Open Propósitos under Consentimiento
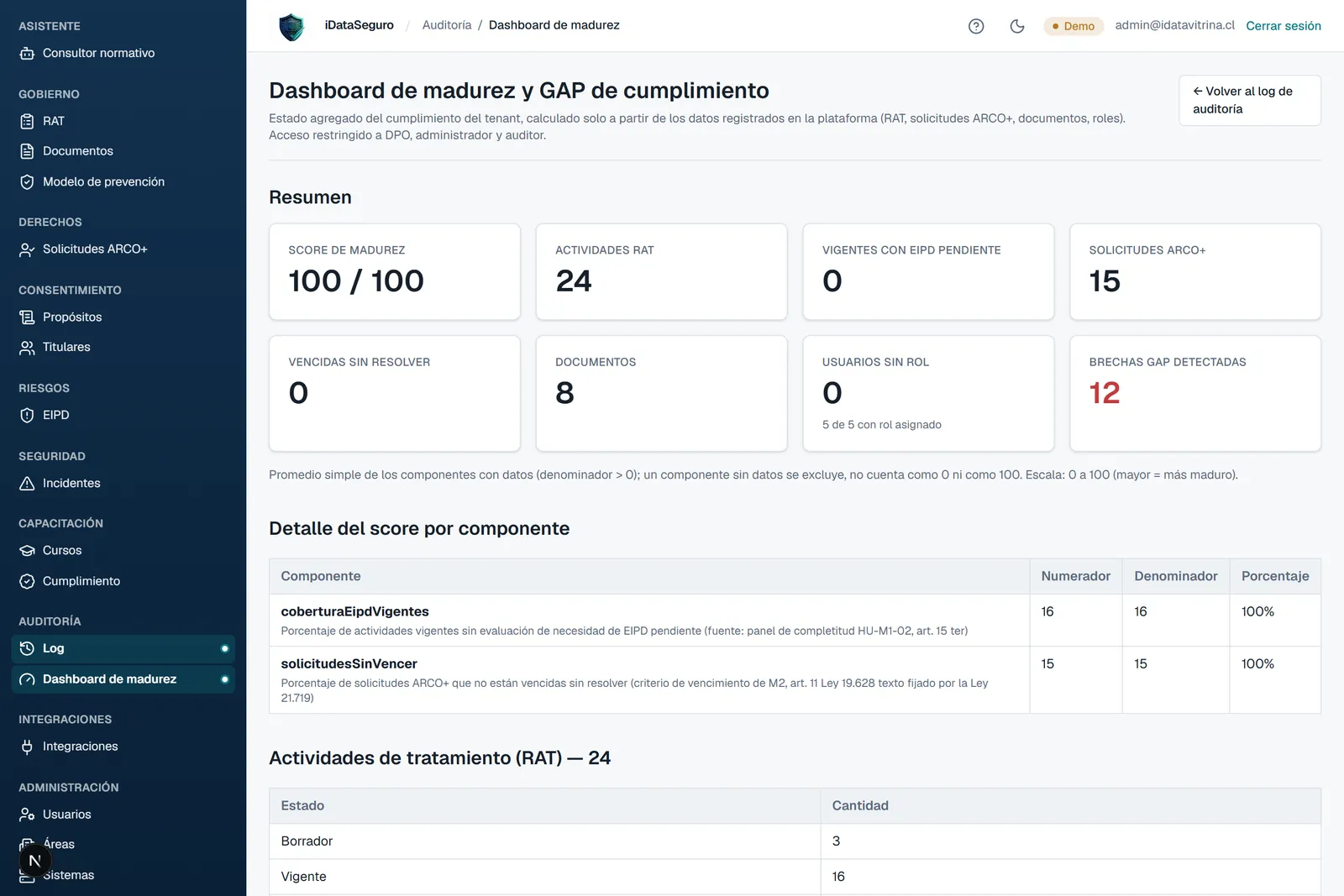This screenshot has width=1344, height=896. coord(123,317)
